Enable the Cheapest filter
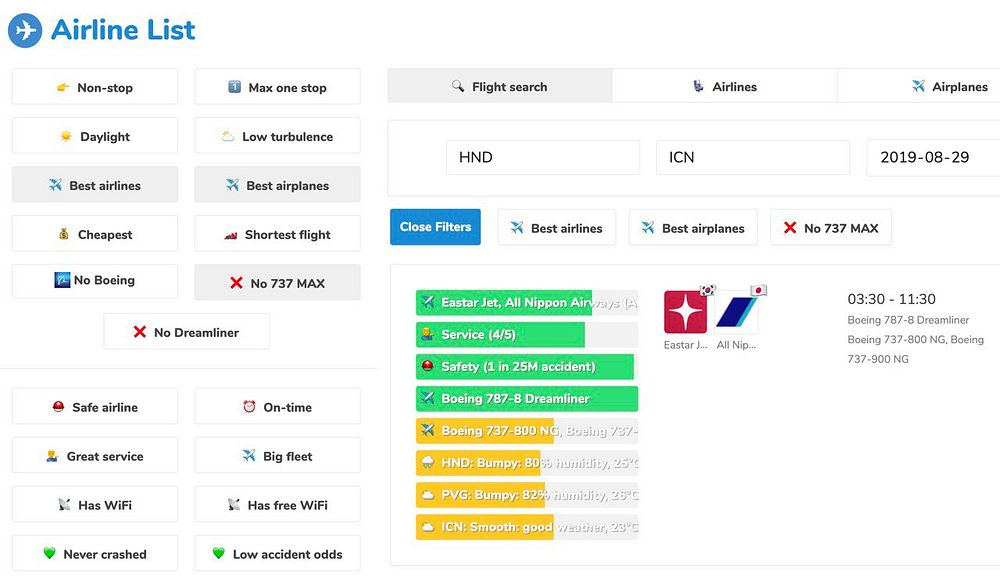This screenshot has height=584, width=1000. point(95,234)
